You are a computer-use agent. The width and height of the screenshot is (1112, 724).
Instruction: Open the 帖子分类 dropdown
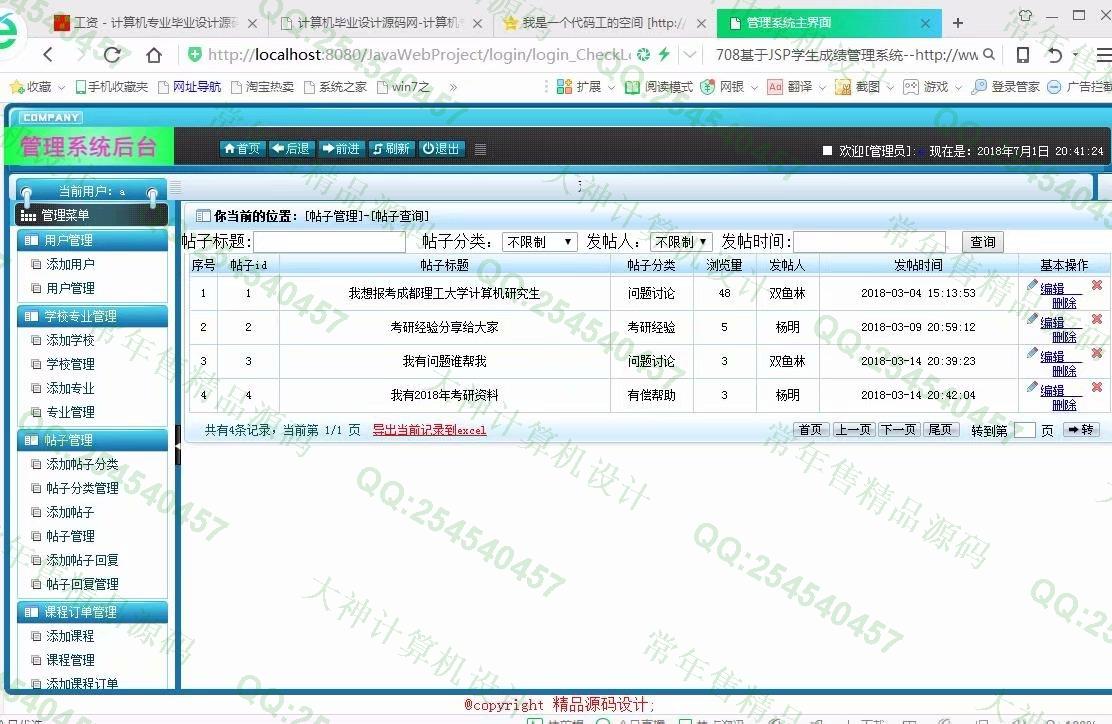pyautogui.click(x=539, y=242)
